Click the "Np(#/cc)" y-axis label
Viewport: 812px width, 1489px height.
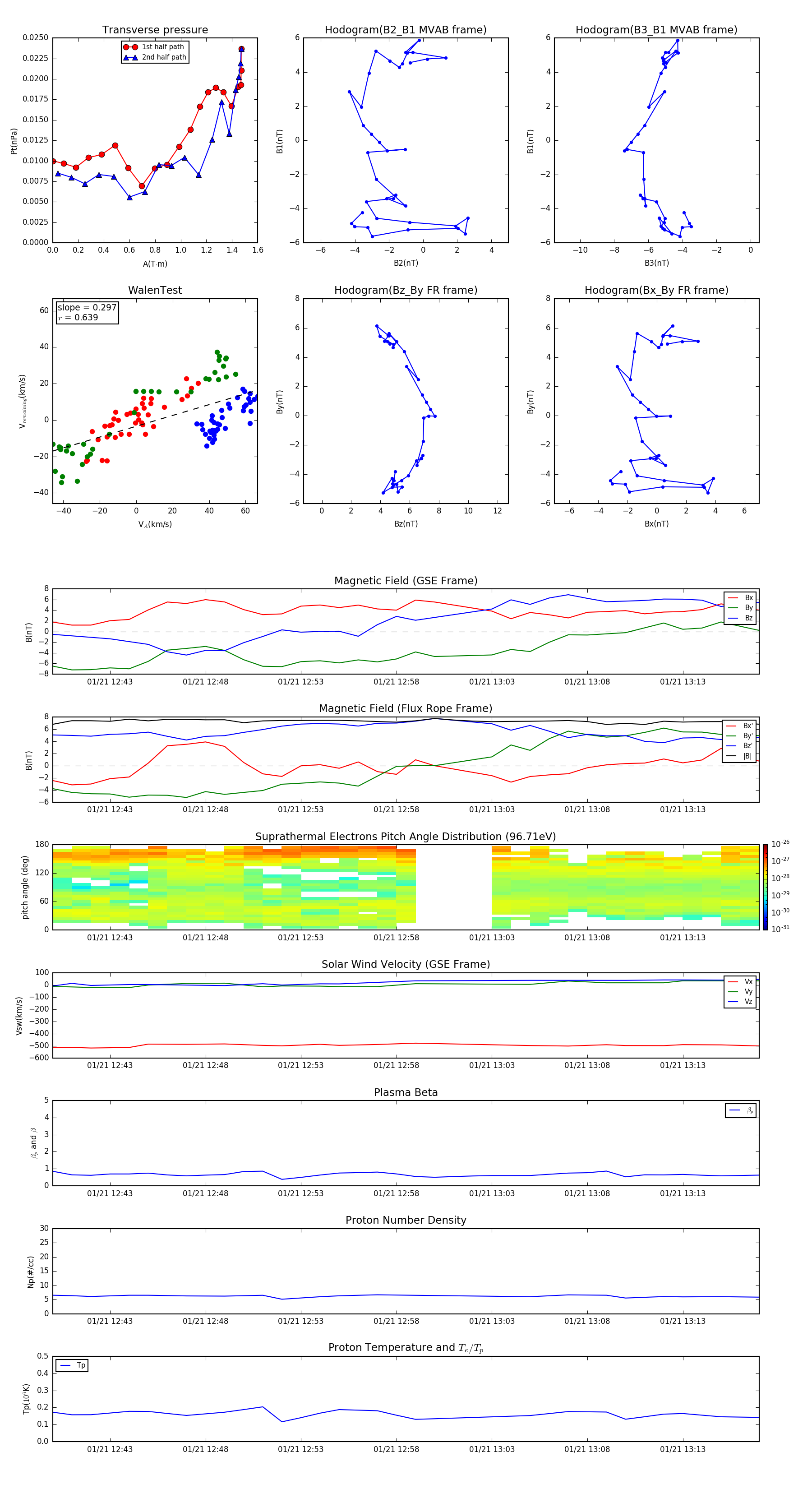31,1271
